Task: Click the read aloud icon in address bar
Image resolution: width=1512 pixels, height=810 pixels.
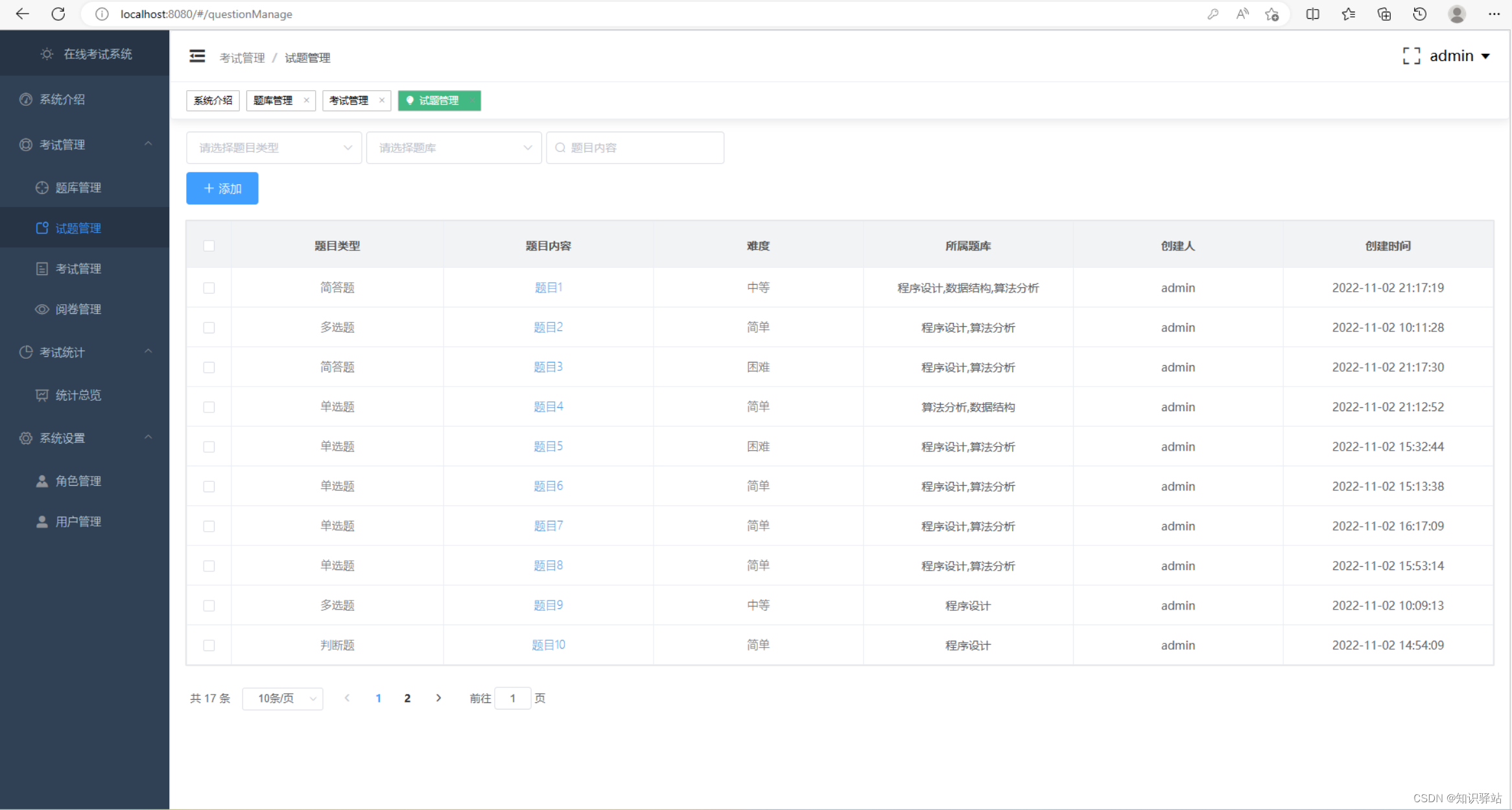Action: tap(1242, 14)
